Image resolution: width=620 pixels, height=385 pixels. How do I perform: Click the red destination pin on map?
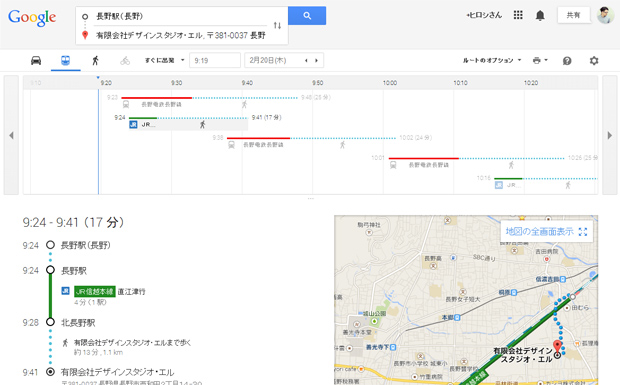pyautogui.click(x=557, y=346)
